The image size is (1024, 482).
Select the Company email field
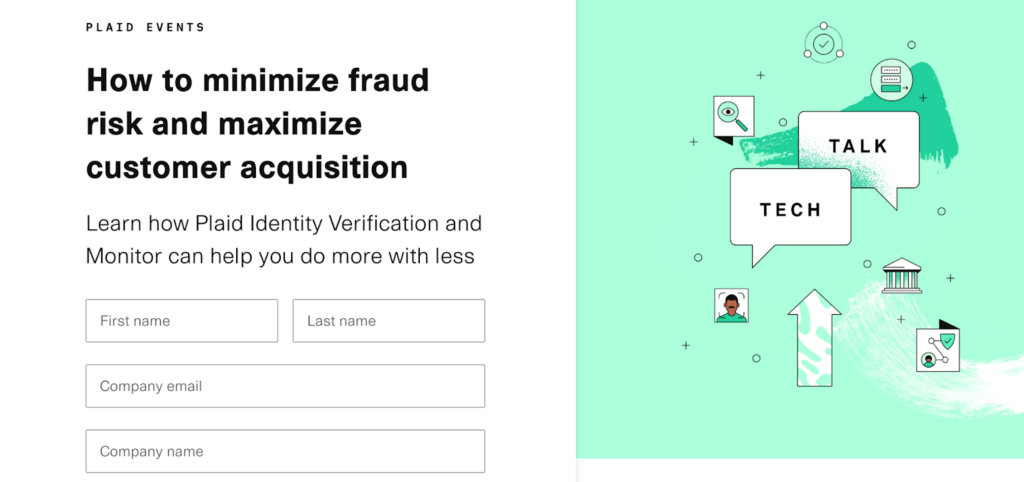(x=285, y=386)
